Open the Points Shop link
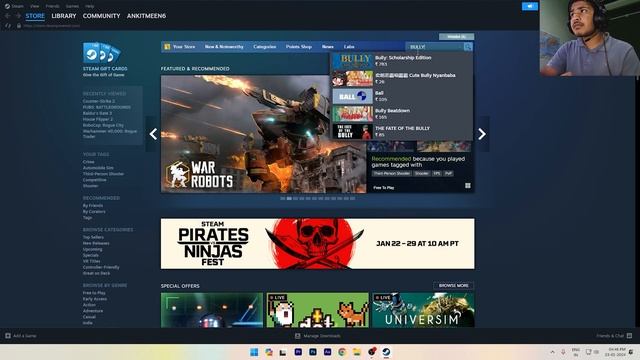The height and width of the screenshot is (360, 640). (299, 47)
